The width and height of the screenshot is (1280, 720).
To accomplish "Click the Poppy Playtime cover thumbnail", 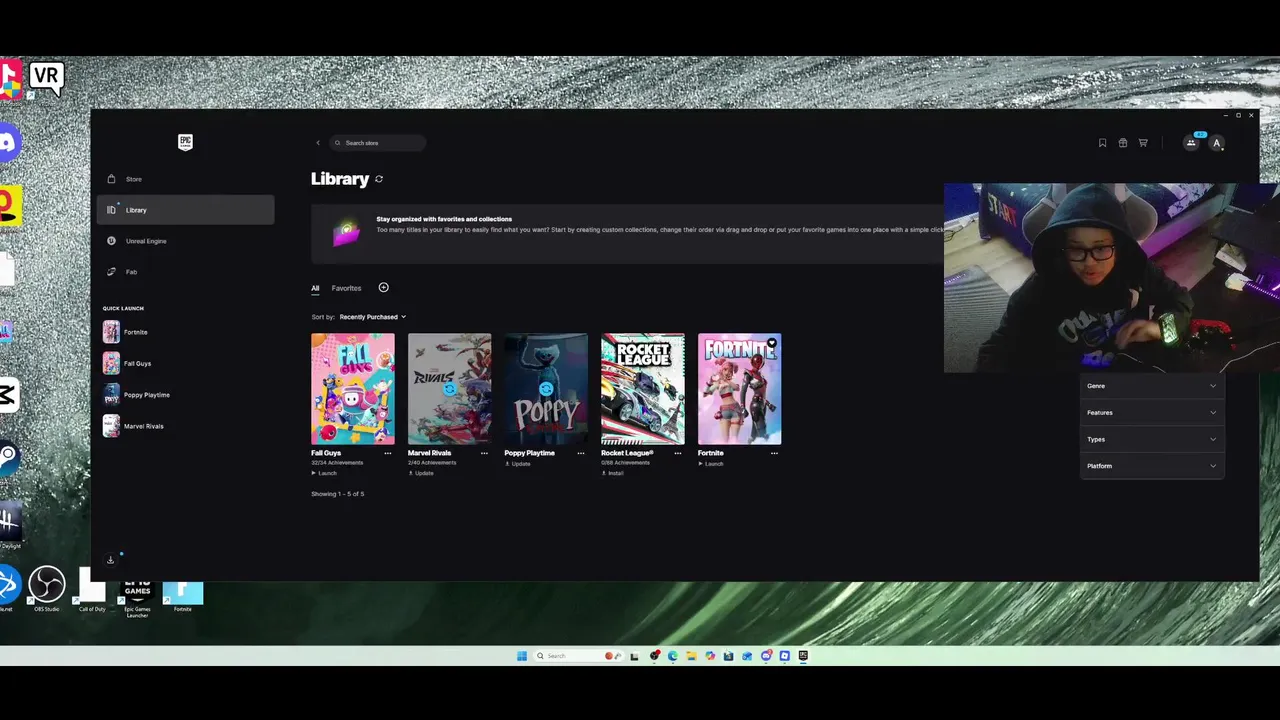I will pos(546,389).
